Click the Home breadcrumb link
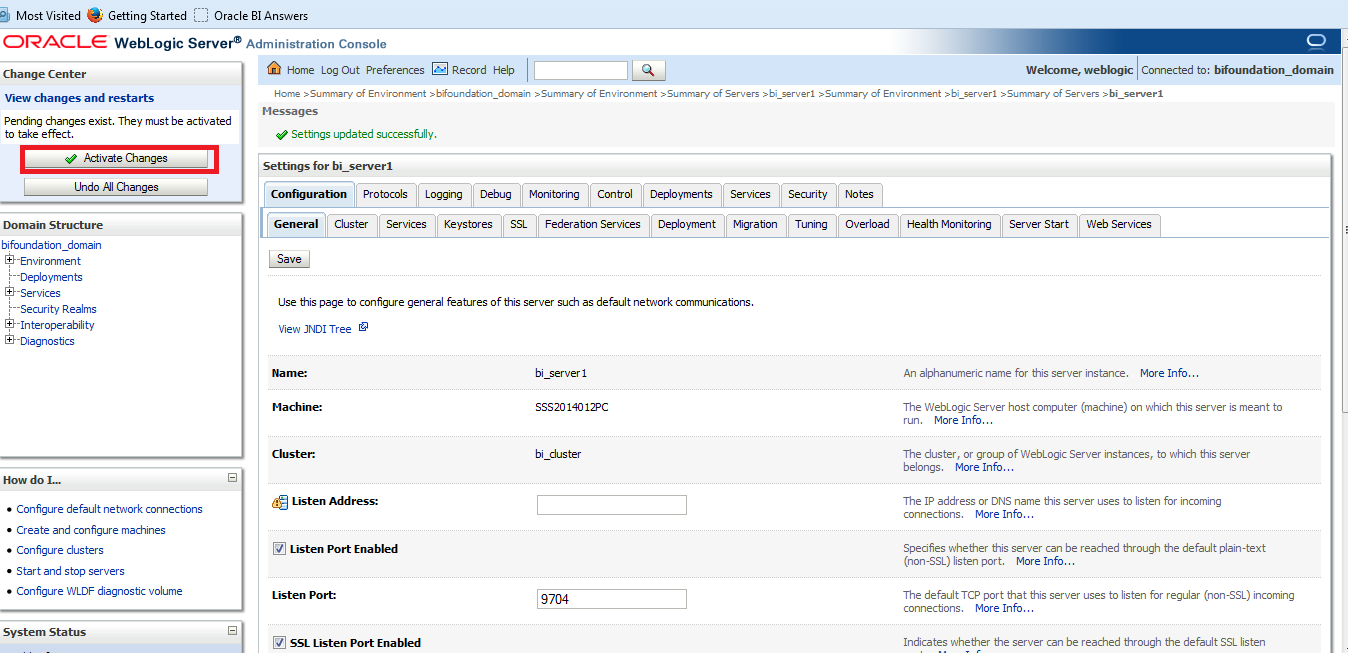This screenshot has height=653, width=1348. pos(287,93)
